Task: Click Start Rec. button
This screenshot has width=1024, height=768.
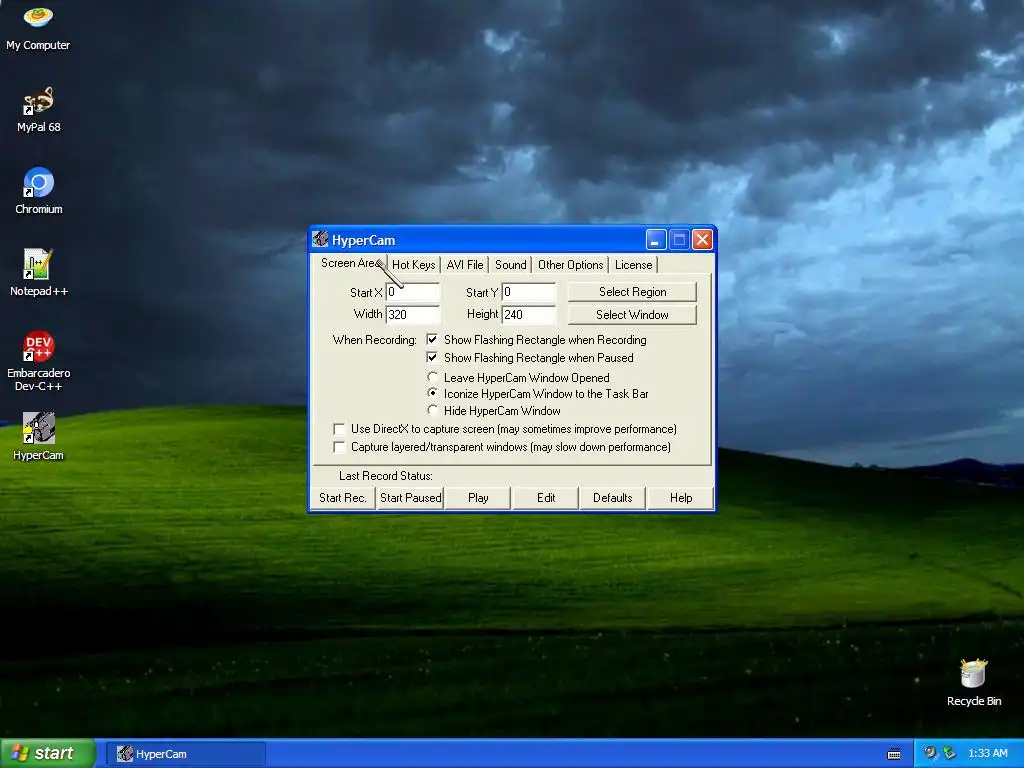Action: pyautogui.click(x=342, y=498)
